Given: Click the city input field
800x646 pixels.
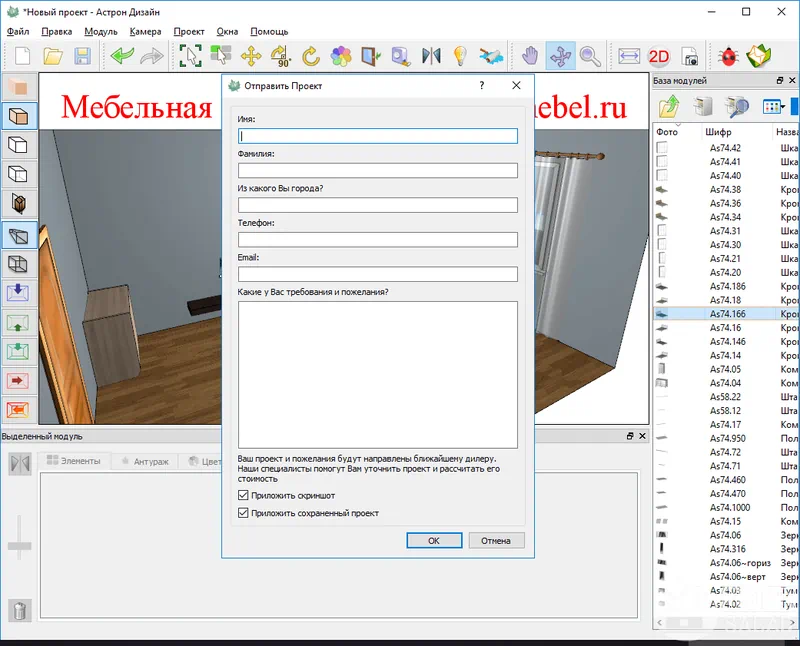Looking at the screenshot, I should tap(378, 205).
